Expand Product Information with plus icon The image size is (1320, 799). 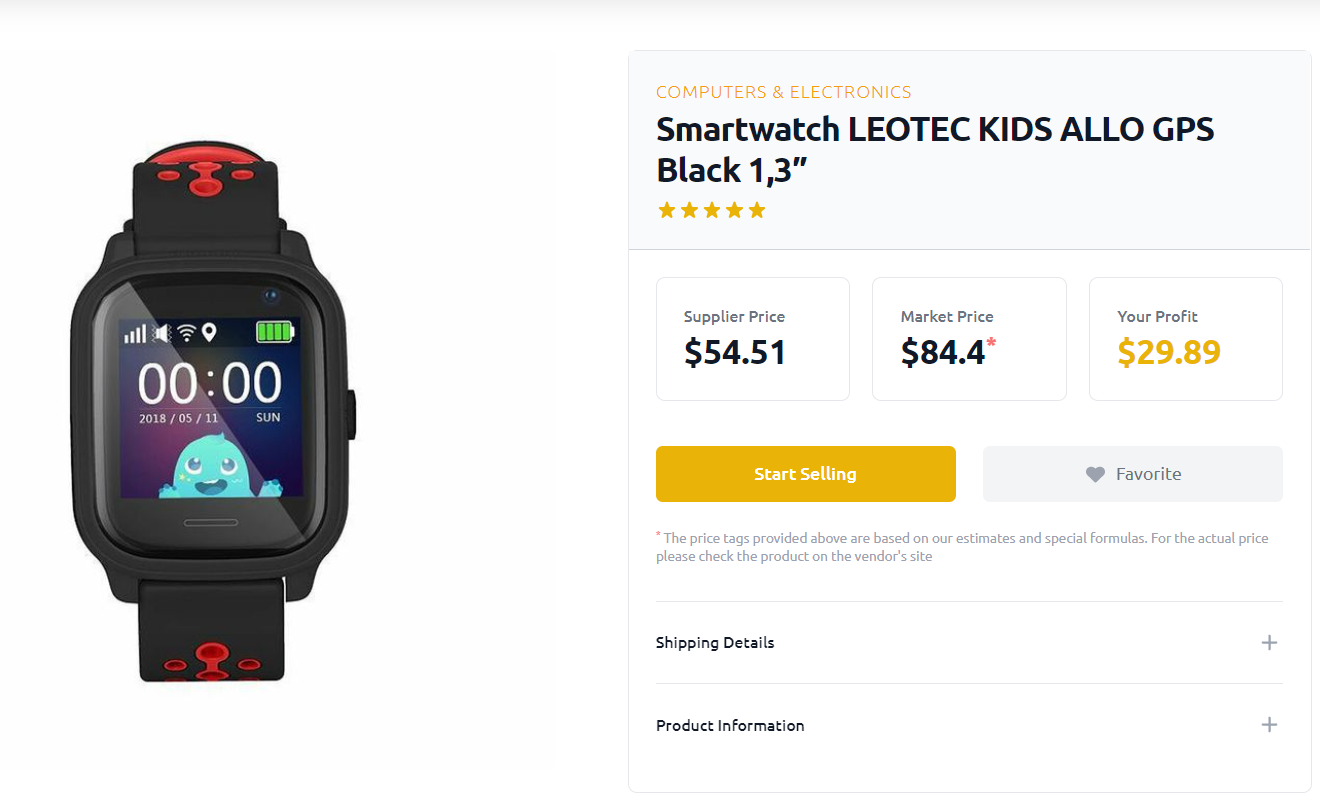(1269, 725)
